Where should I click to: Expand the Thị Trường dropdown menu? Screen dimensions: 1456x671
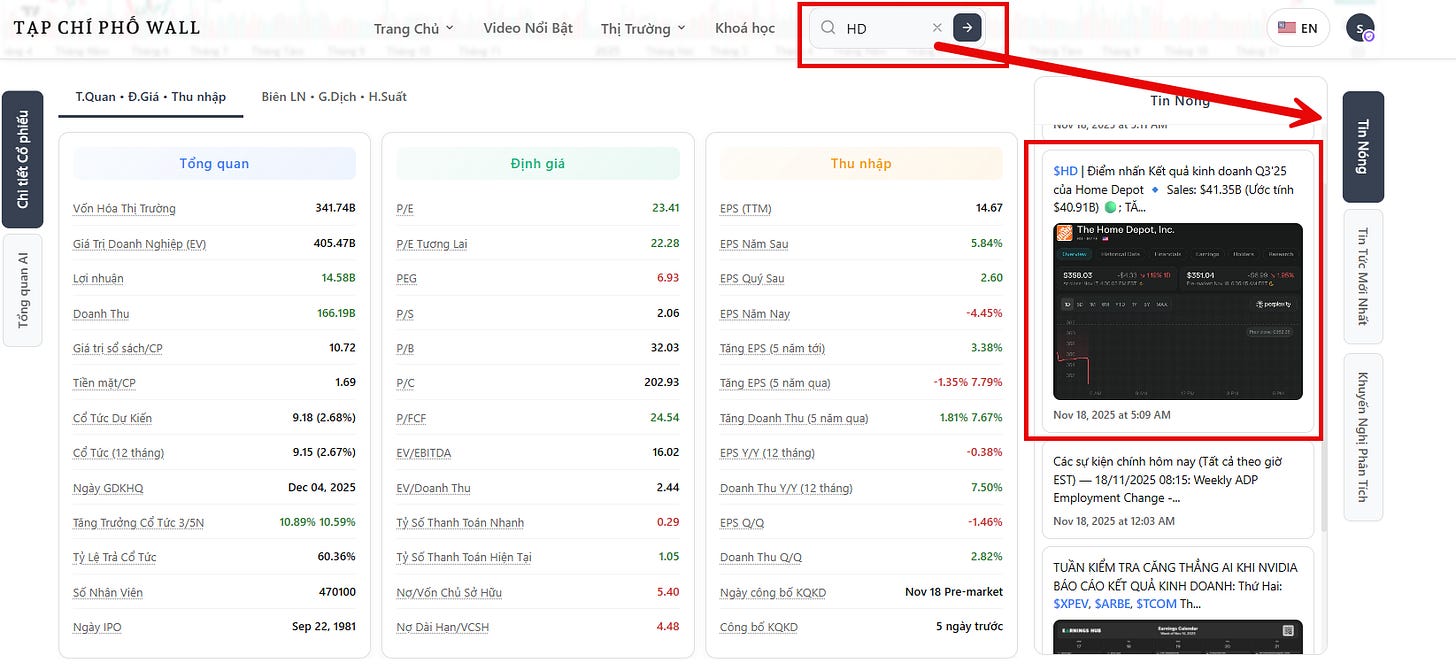(x=643, y=28)
